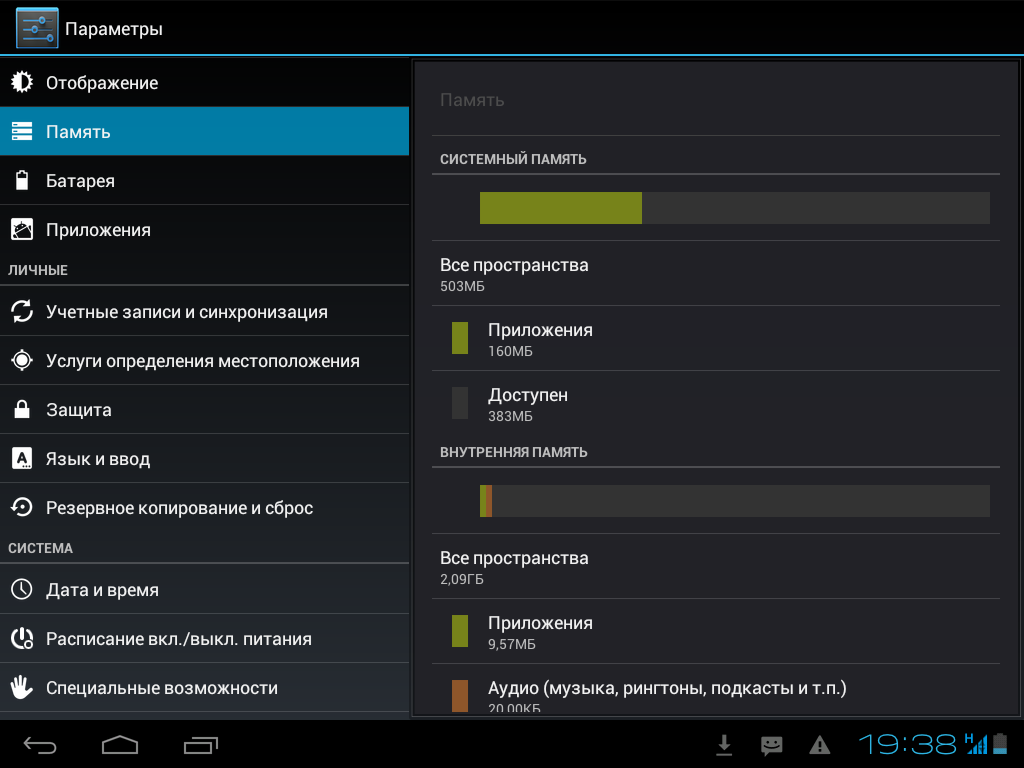Open Специальные возможности settings

(204, 688)
